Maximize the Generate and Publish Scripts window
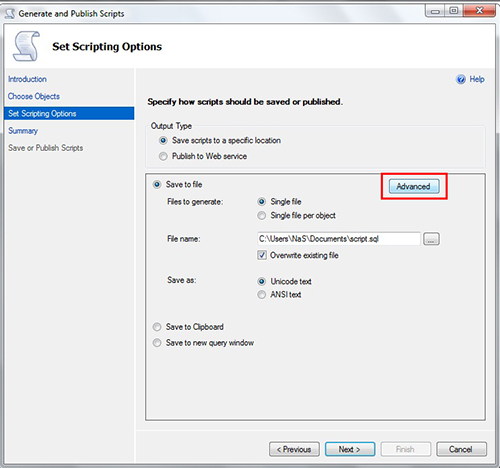The image size is (500, 468). [x=454, y=11]
